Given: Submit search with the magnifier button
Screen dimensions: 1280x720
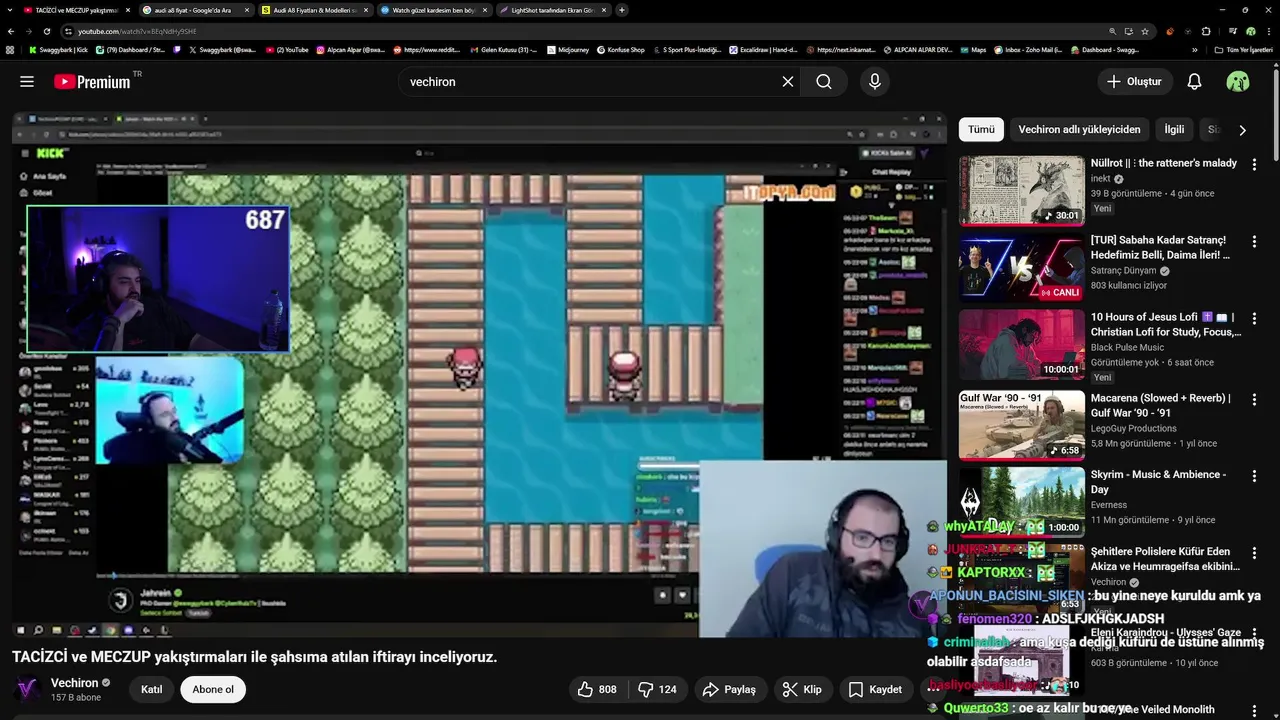Looking at the screenshot, I should [x=824, y=82].
